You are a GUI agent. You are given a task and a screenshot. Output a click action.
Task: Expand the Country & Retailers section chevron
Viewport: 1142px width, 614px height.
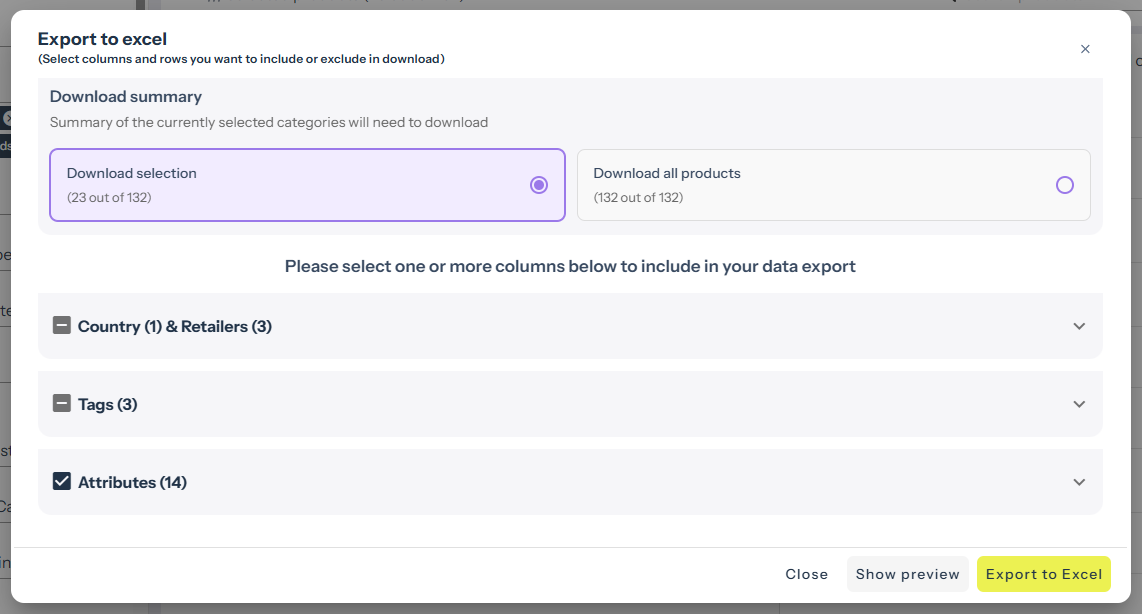[1079, 326]
